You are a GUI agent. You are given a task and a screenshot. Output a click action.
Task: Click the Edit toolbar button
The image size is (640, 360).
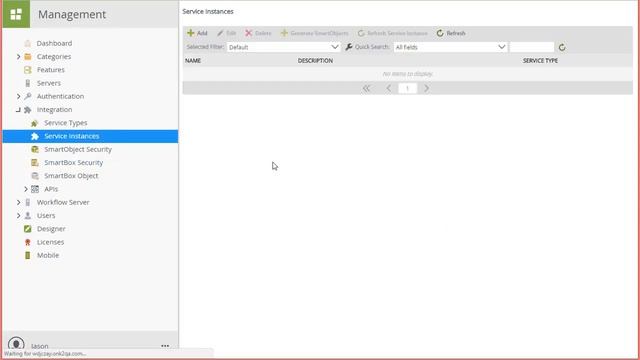click(x=227, y=33)
